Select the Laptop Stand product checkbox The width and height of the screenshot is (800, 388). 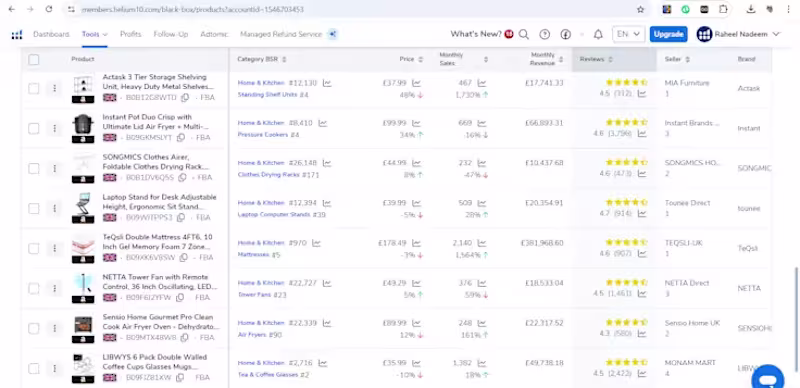pyautogui.click(x=34, y=208)
